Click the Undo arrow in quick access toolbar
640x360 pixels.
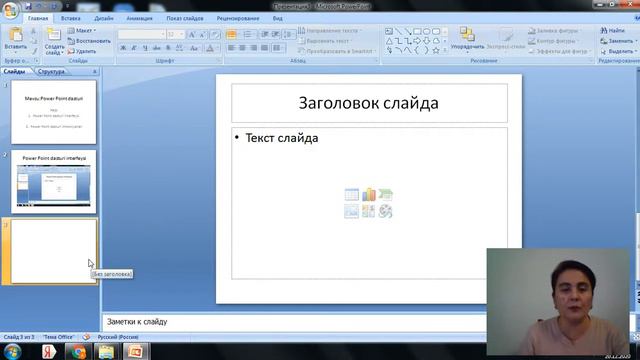pyautogui.click(x=39, y=6)
